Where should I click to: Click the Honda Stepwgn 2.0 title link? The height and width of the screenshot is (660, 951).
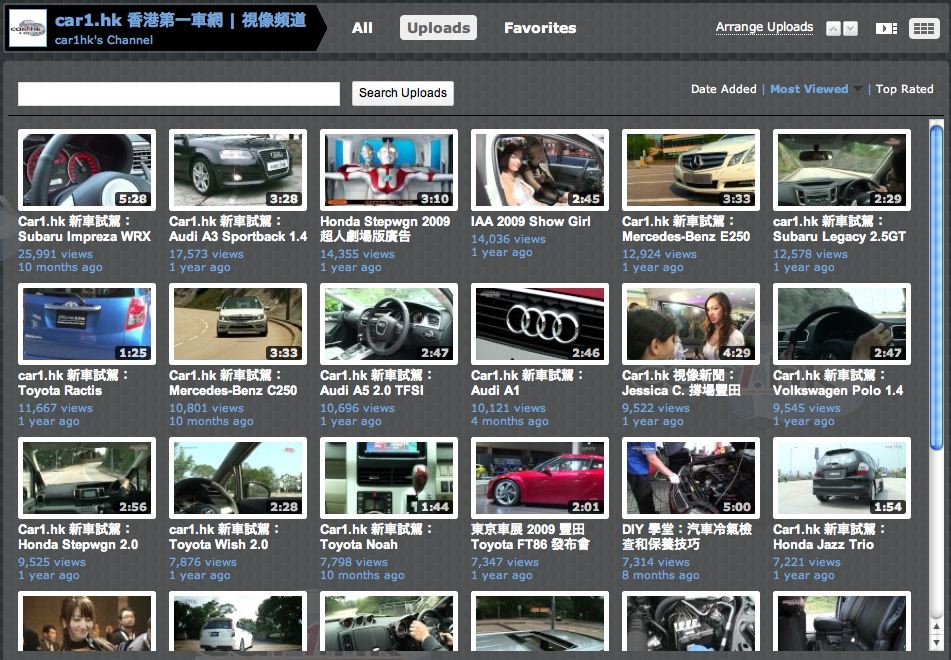tap(78, 537)
